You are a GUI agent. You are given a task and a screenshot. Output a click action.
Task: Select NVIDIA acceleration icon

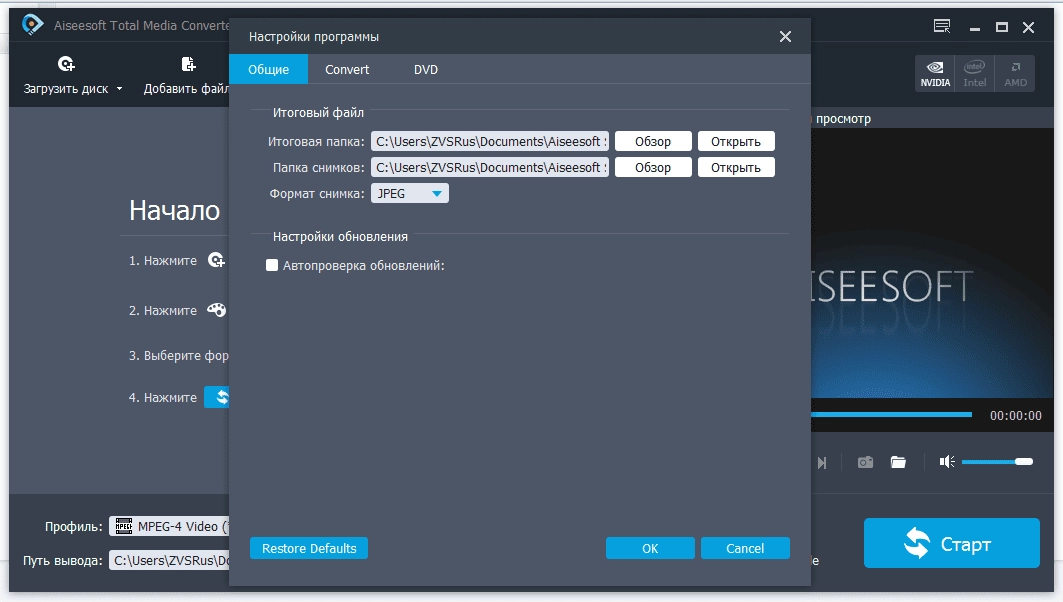coord(935,74)
